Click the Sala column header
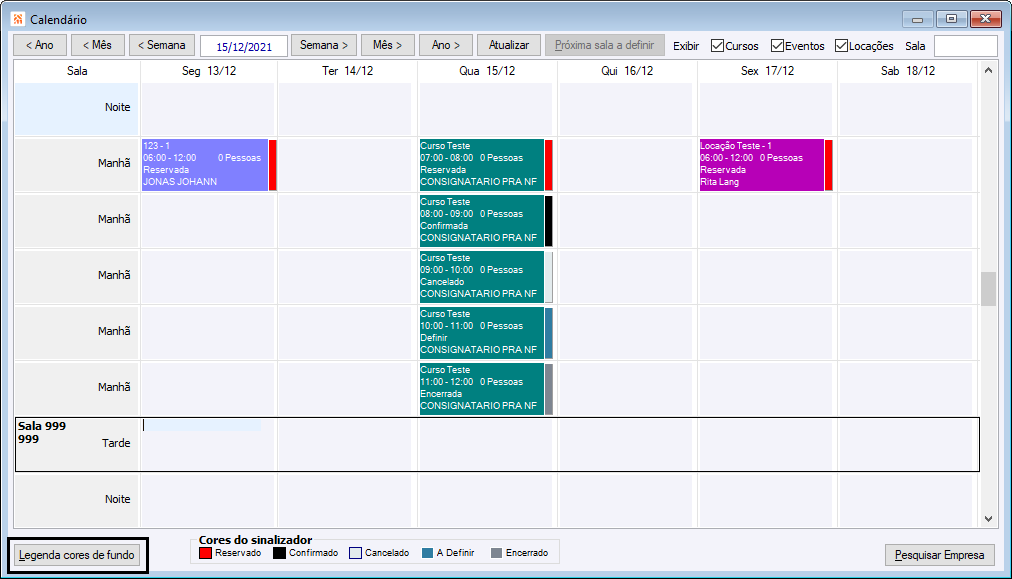 coord(77,71)
